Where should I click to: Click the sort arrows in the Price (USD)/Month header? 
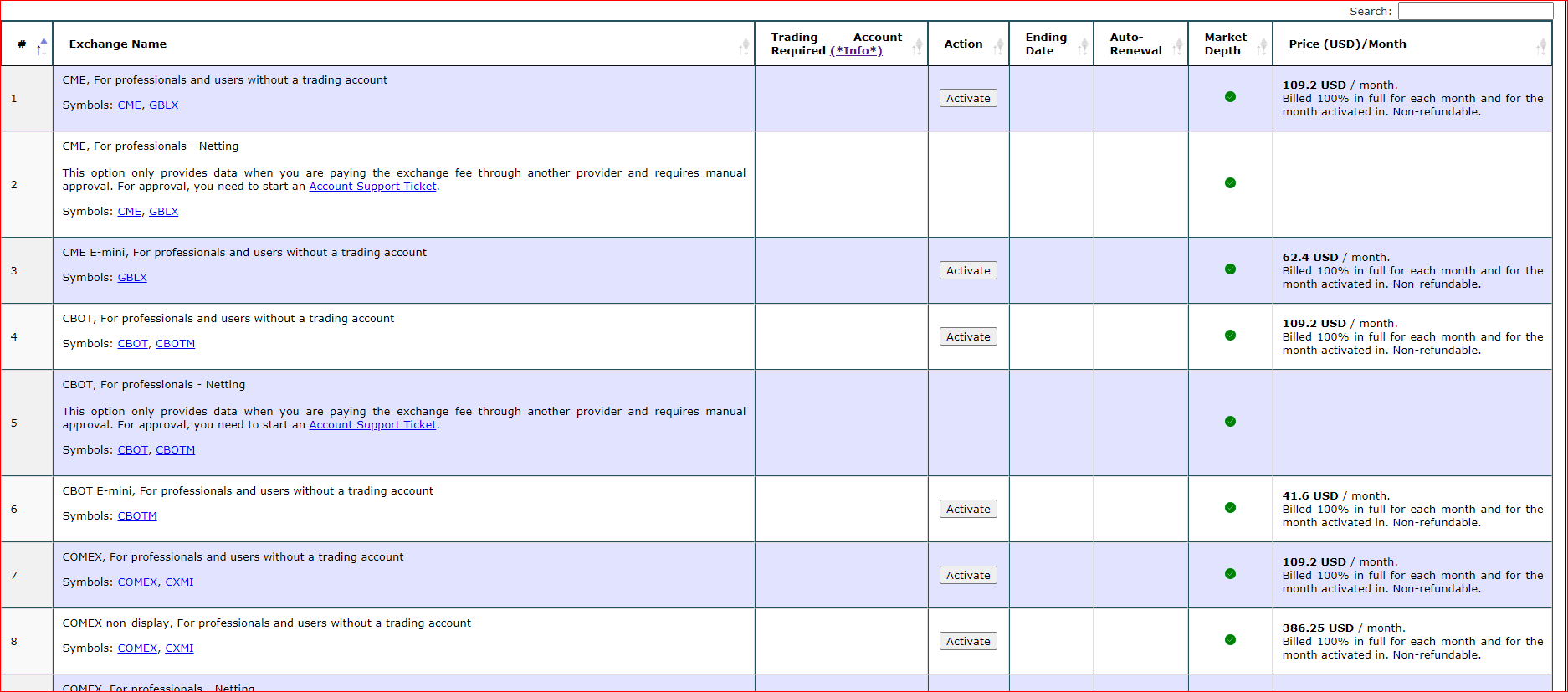1541,47
